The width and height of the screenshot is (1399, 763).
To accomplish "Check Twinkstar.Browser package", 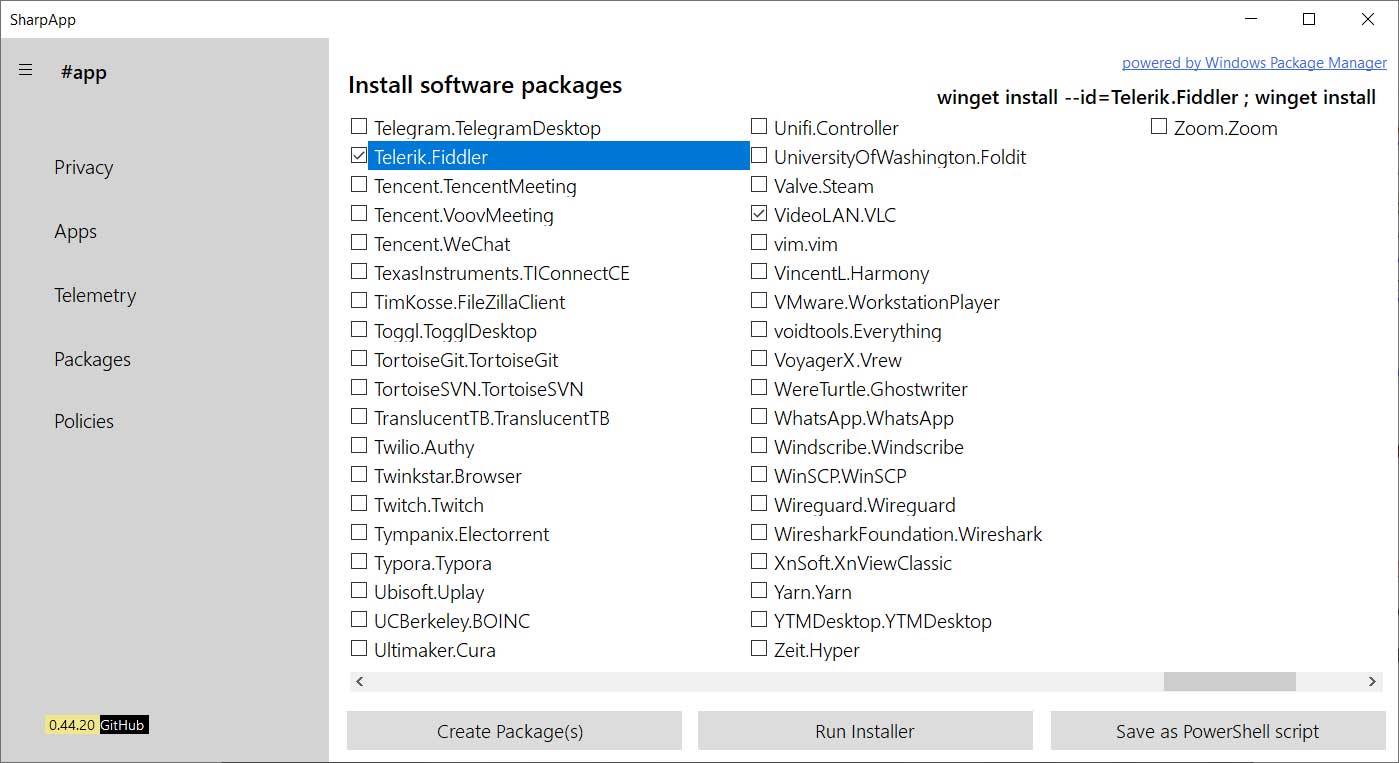I will (x=358, y=475).
